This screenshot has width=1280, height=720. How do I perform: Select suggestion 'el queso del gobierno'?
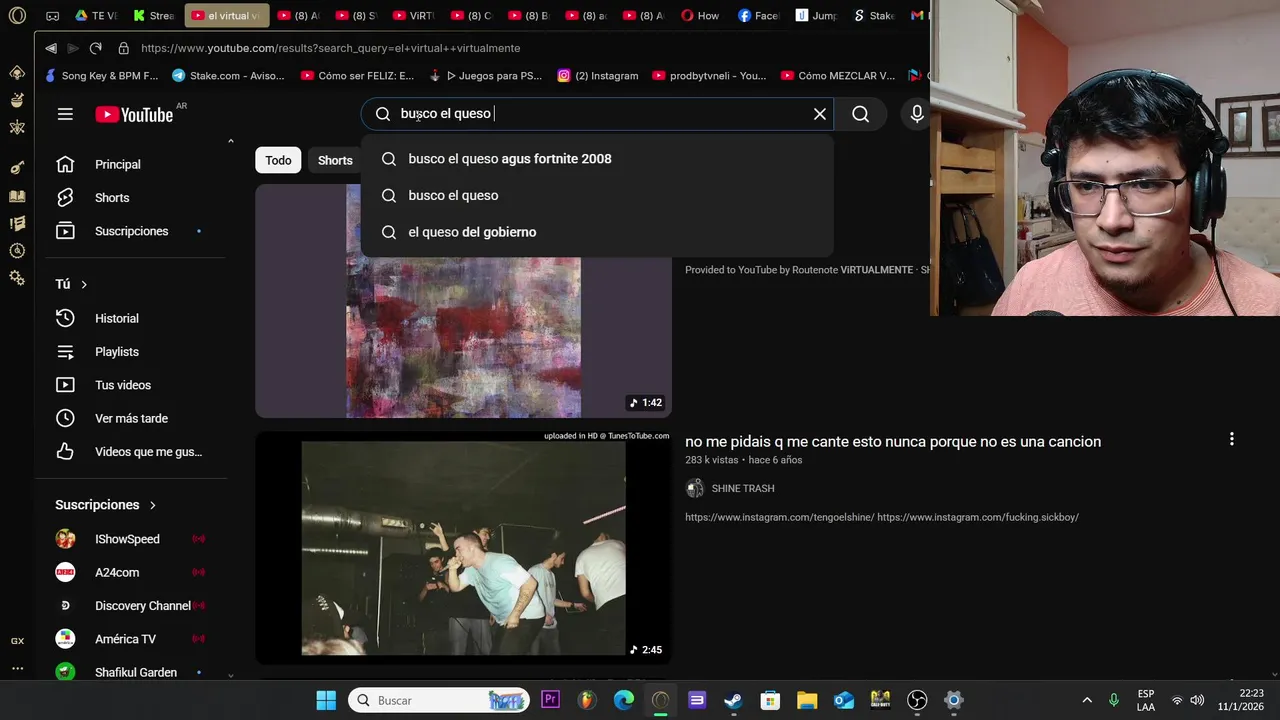[x=597, y=232]
